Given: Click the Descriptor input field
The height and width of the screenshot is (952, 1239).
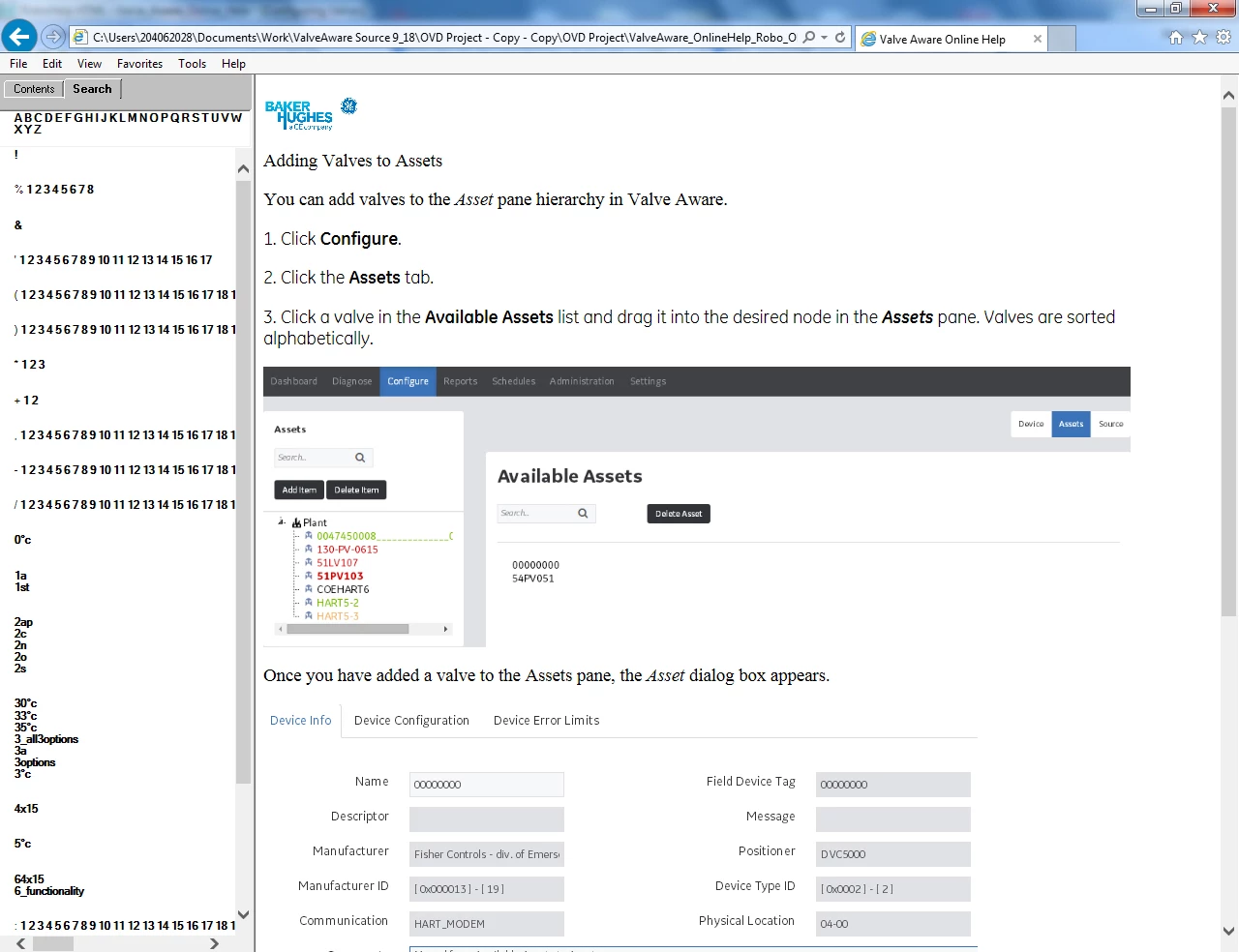Looking at the screenshot, I should tap(487, 819).
